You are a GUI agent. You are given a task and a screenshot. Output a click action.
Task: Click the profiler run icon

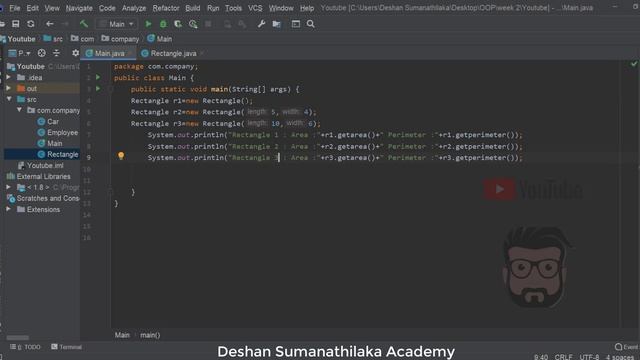tap(193, 24)
